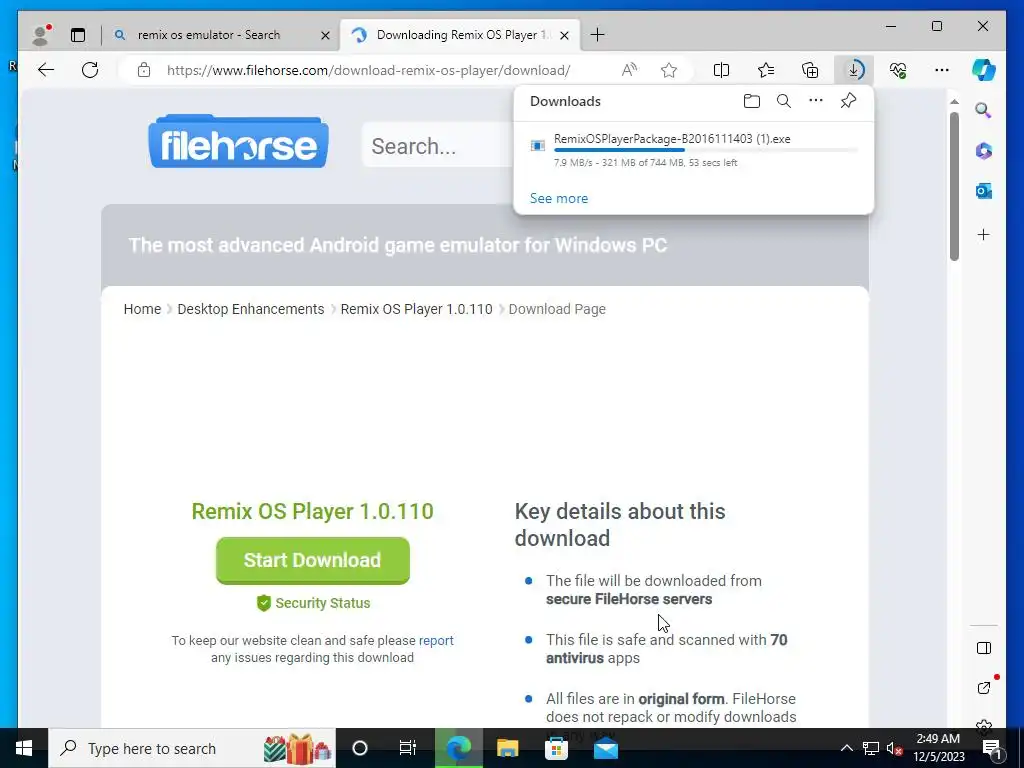
Task: Refresh the page with the reload icon
Action: [x=90, y=70]
